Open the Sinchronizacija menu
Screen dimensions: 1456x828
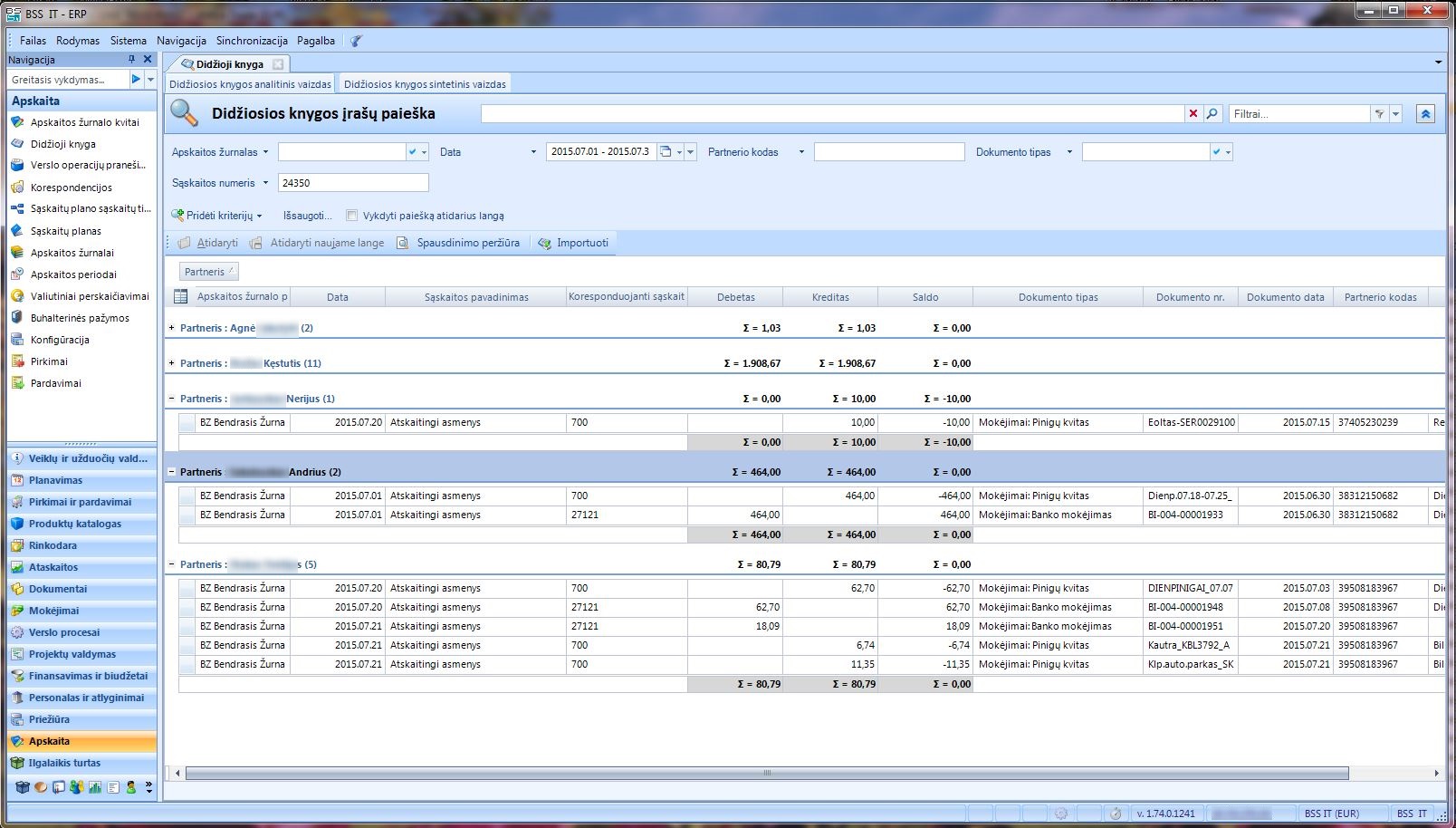click(250, 41)
